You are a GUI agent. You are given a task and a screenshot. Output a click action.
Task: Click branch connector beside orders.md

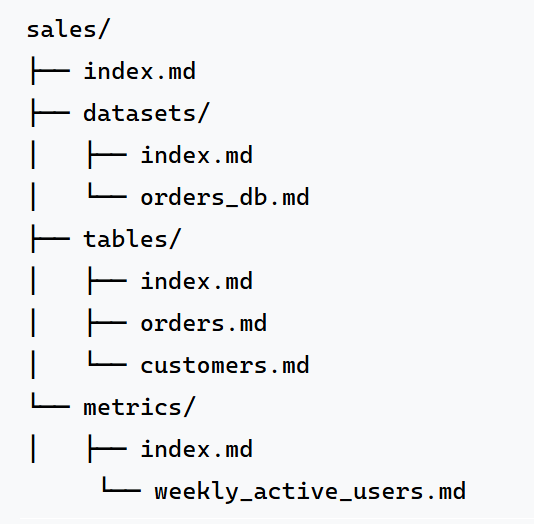click(107, 323)
